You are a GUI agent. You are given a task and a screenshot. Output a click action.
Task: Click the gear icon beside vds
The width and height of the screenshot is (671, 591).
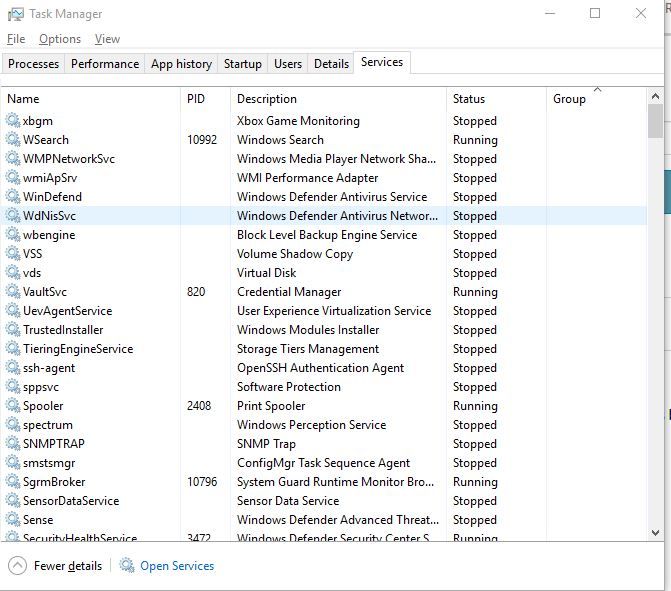click(13, 273)
